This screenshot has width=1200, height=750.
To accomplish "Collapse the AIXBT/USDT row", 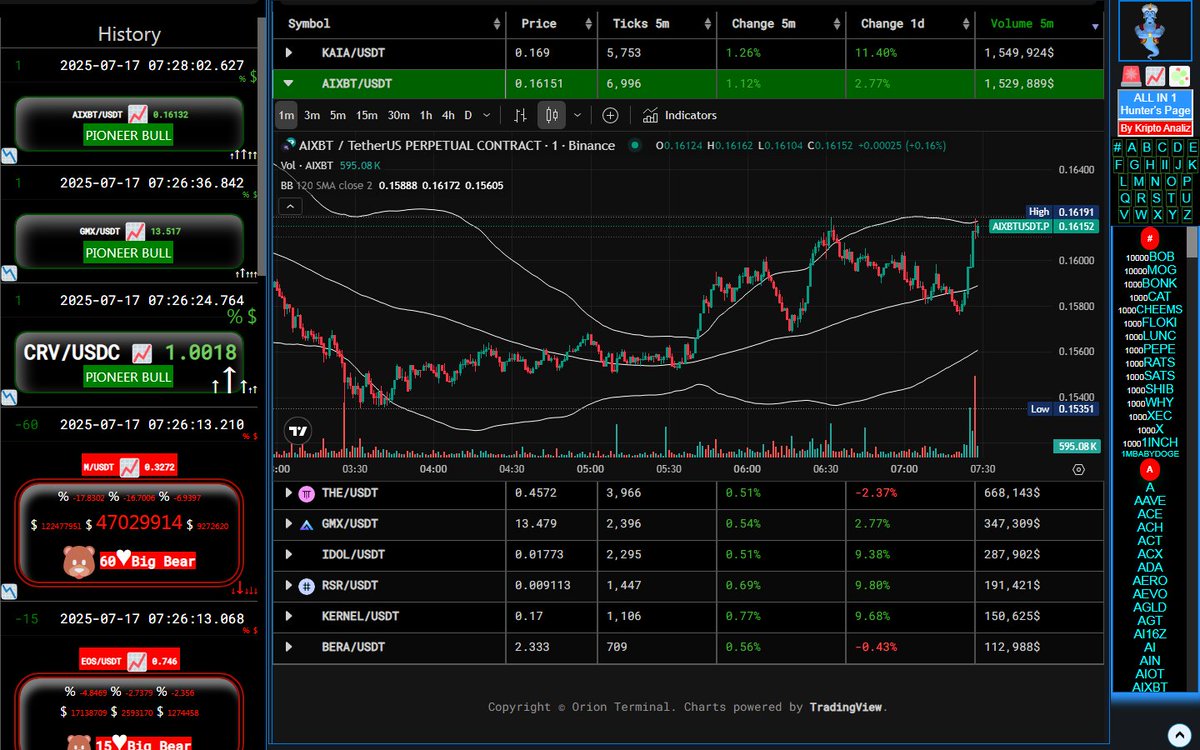I will click(289, 84).
